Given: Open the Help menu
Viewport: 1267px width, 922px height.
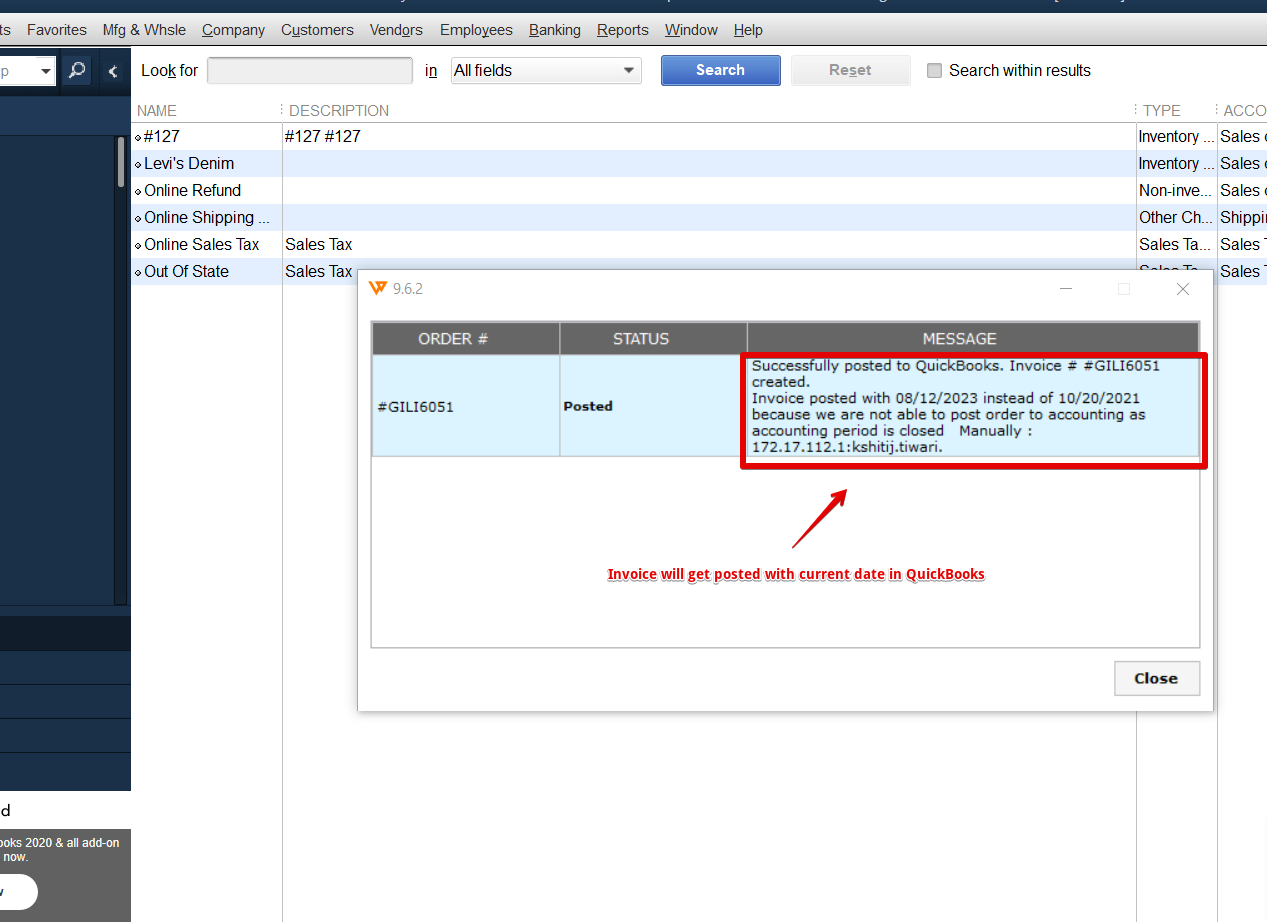Looking at the screenshot, I should click(748, 30).
